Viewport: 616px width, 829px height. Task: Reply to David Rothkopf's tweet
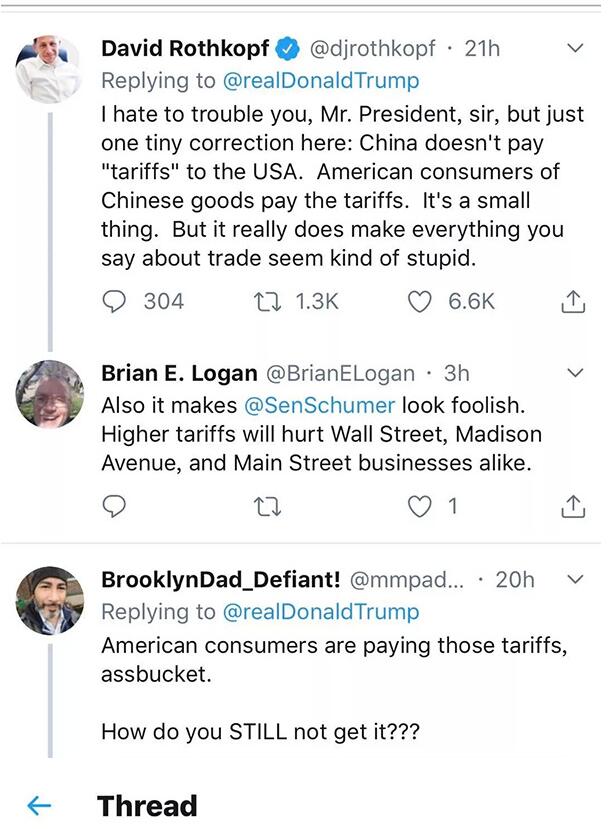[x=115, y=300]
